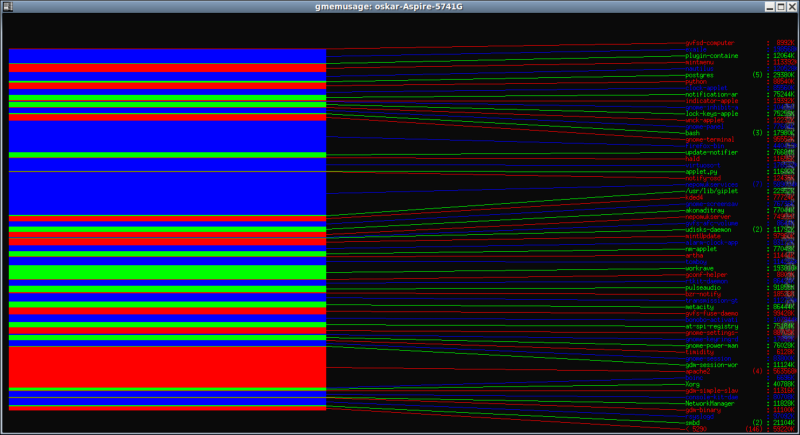This screenshot has height=435, width=800.
Task: Select the hald process label
Action: point(692,159)
